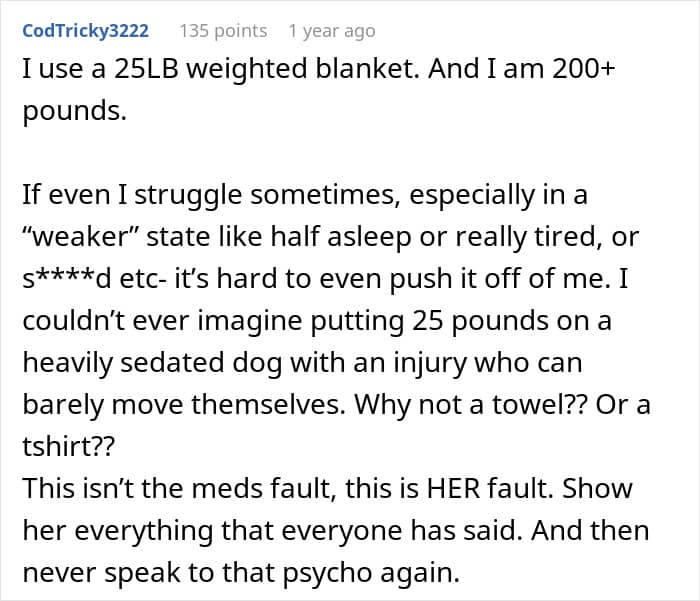Click the word "pounds." ending the first paragraph

click(x=75, y=112)
